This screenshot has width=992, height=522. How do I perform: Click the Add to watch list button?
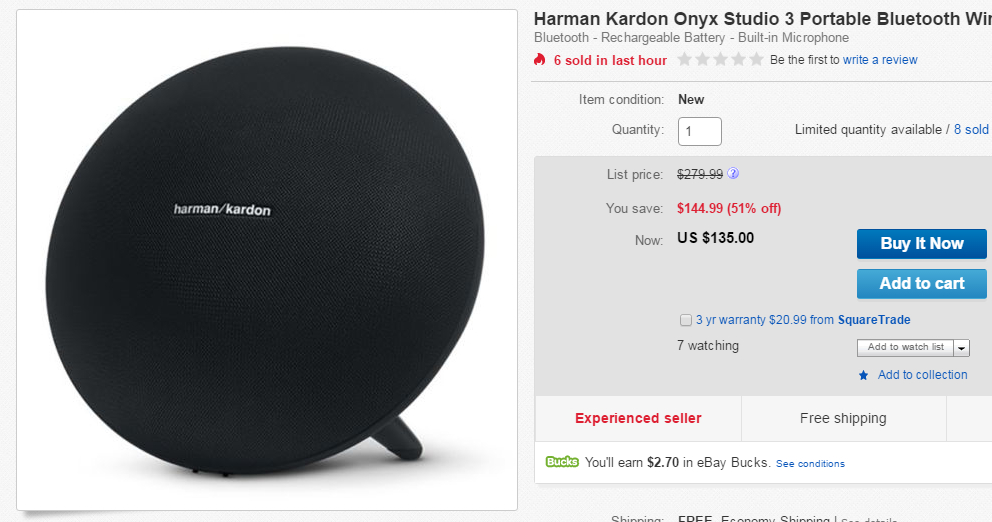pos(905,347)
